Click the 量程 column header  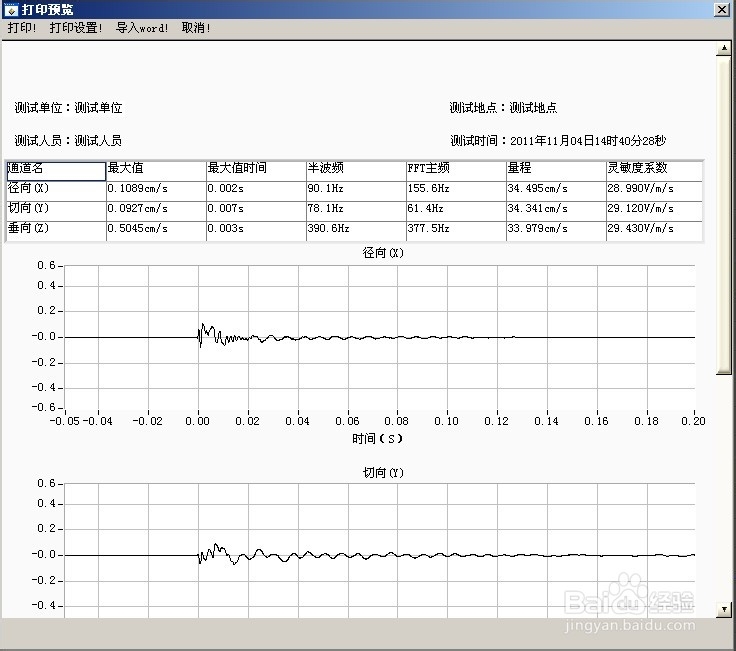click(556, 171)
